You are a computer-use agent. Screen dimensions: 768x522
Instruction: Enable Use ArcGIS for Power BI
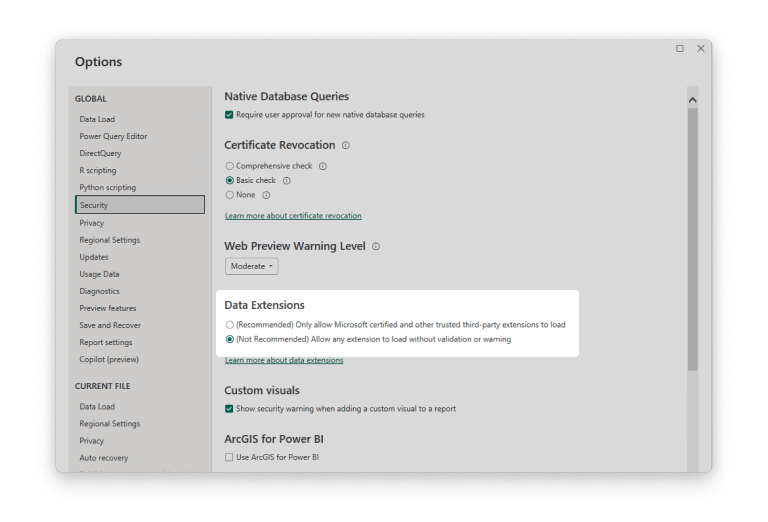coord(229,457)
